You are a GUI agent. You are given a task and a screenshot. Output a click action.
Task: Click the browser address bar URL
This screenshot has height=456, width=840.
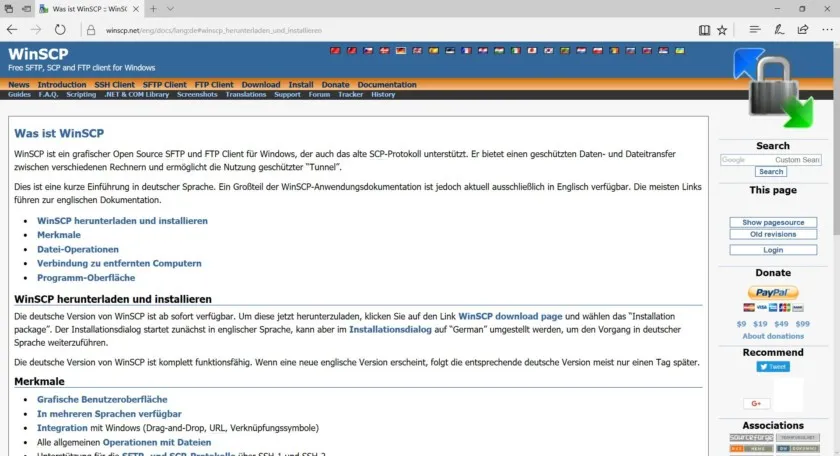pyautogui.click(x=214, y=31)
